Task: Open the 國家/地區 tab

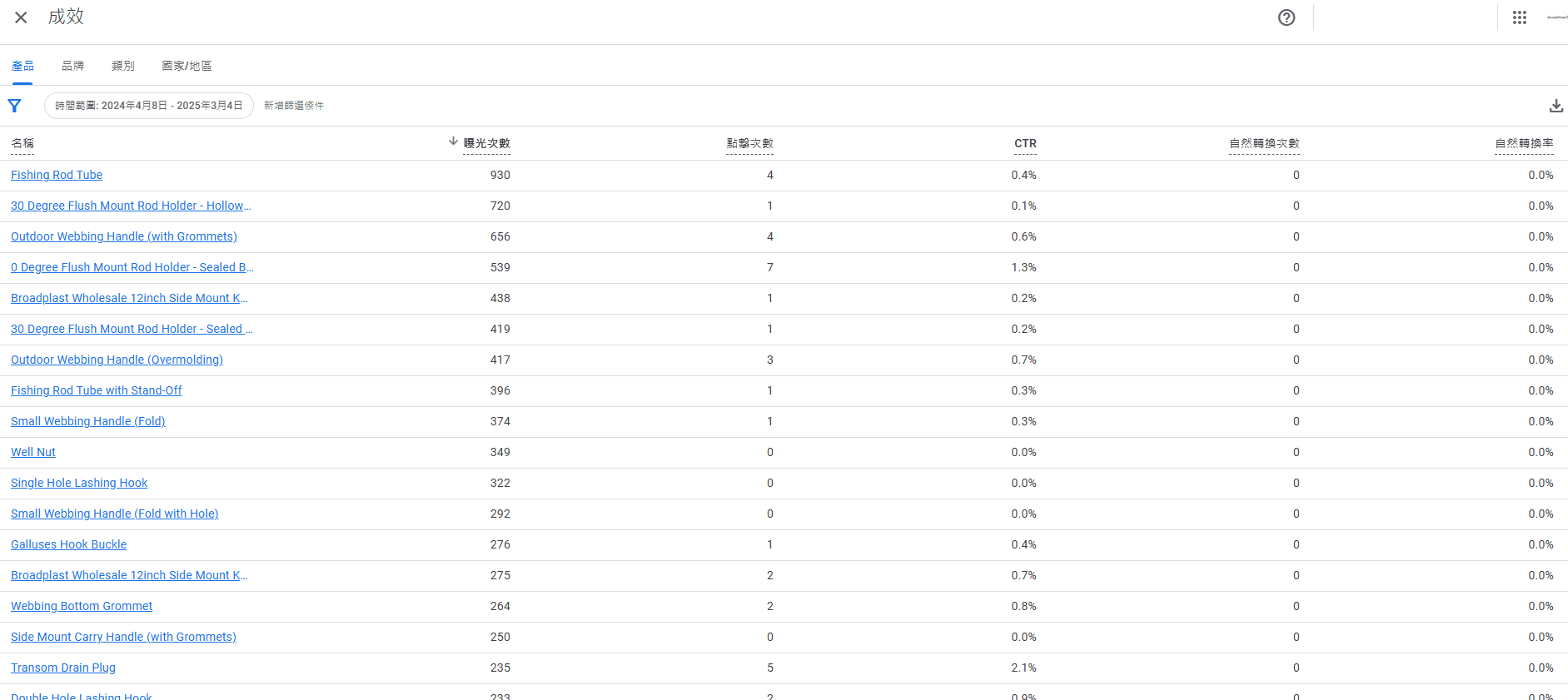Action: pos(187,66)
